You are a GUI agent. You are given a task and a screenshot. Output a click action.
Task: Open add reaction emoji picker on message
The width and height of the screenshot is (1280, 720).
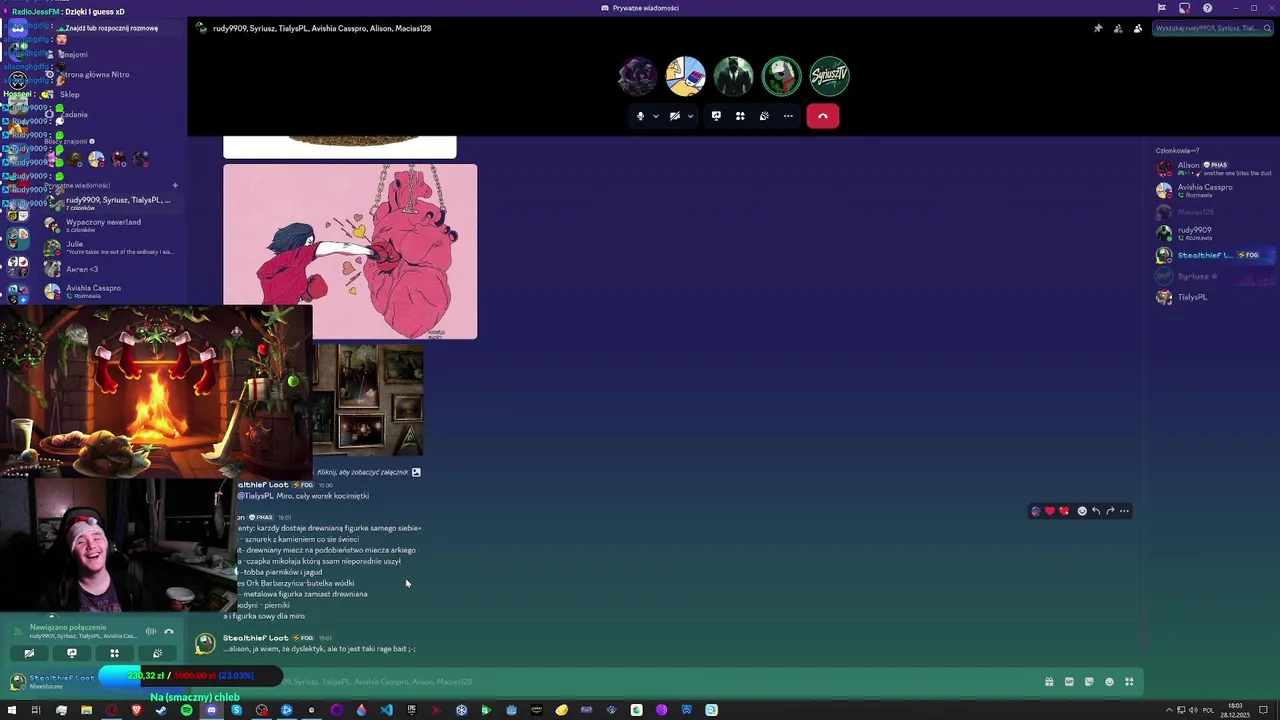pos(1082,511)
